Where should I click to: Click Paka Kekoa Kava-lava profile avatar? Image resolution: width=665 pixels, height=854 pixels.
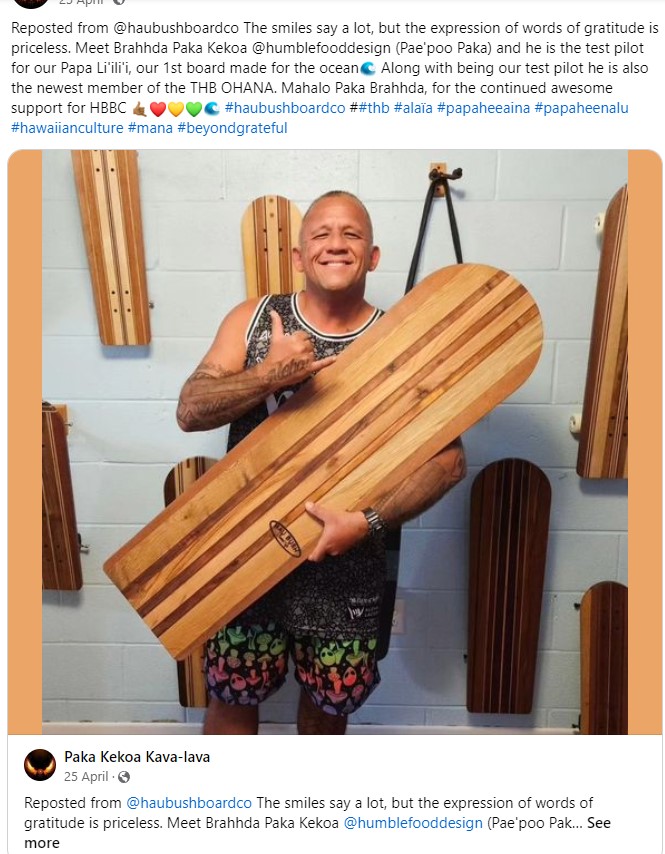click(x=40, y=765)
